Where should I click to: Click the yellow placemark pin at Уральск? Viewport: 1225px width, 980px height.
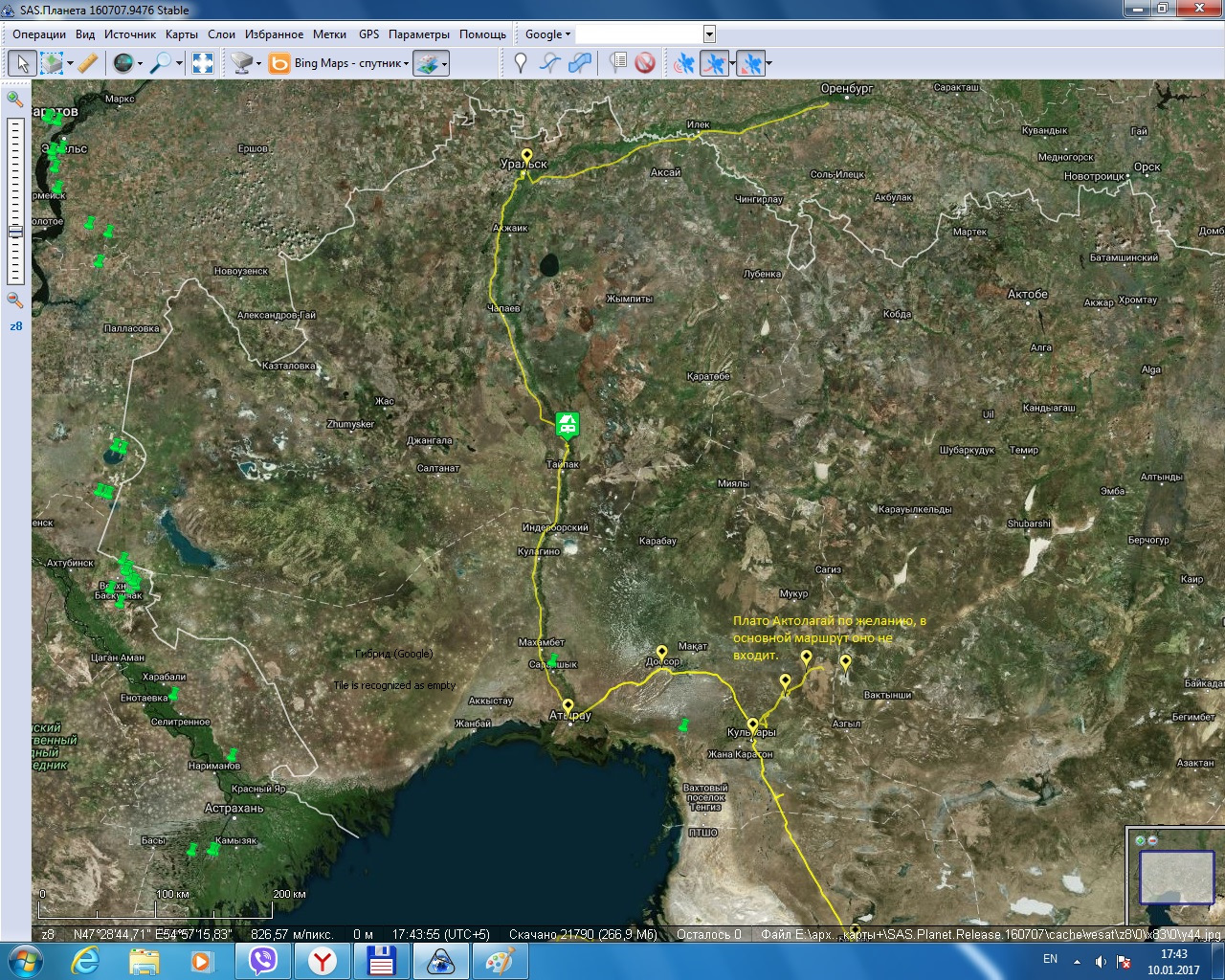pyautogui.click(x=526, y=156)
